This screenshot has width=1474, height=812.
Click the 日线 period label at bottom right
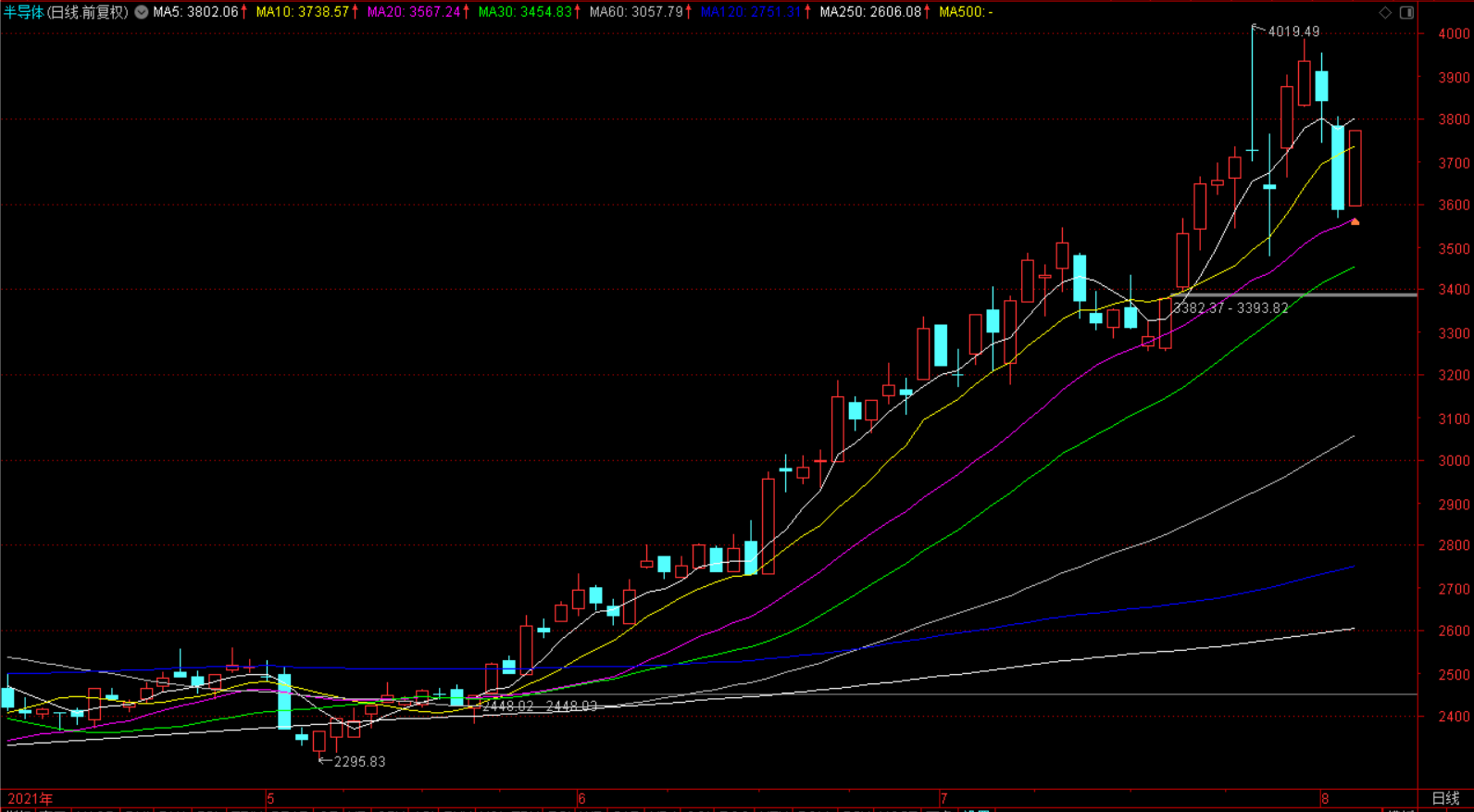click(x=1445, y=798)
